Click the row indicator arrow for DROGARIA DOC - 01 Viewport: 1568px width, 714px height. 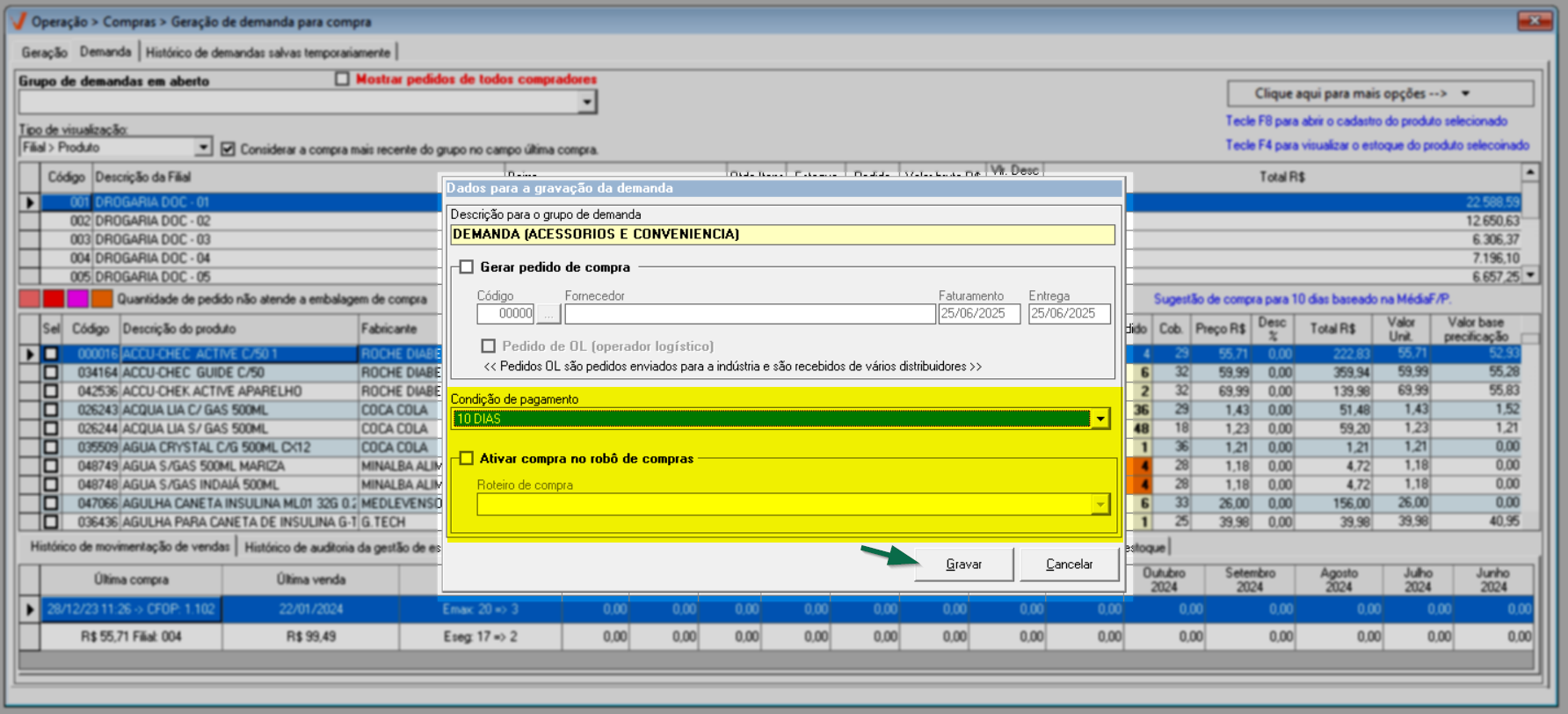point(30,202)
